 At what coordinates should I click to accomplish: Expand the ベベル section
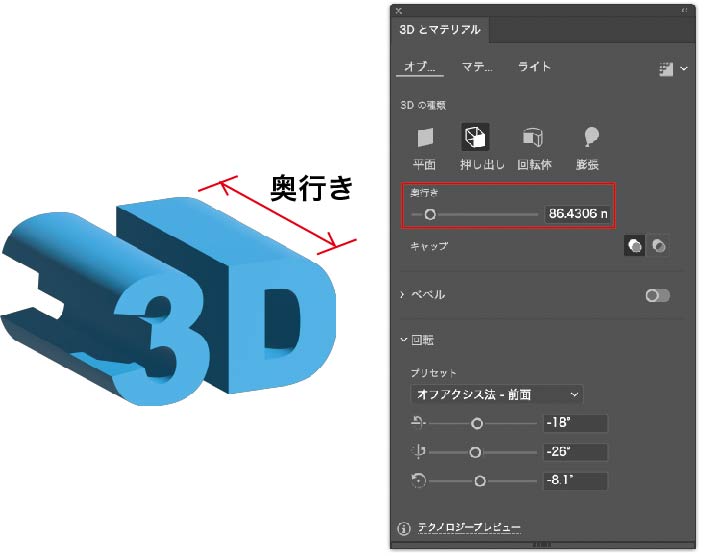coord(403,295)
